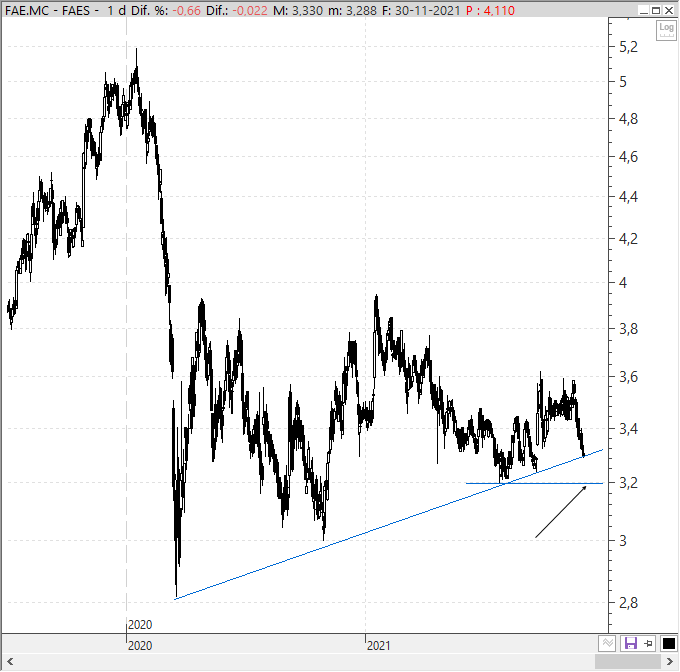Click the 'm: 3,288' minimum value

coord(352,10)
